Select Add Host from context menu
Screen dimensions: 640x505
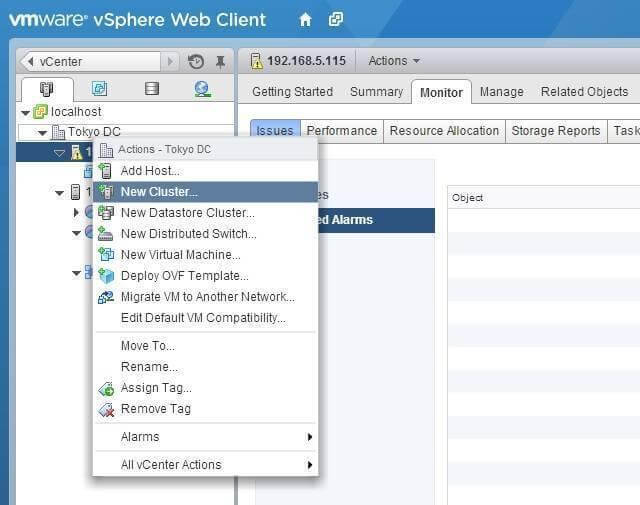tap(205, 171)
